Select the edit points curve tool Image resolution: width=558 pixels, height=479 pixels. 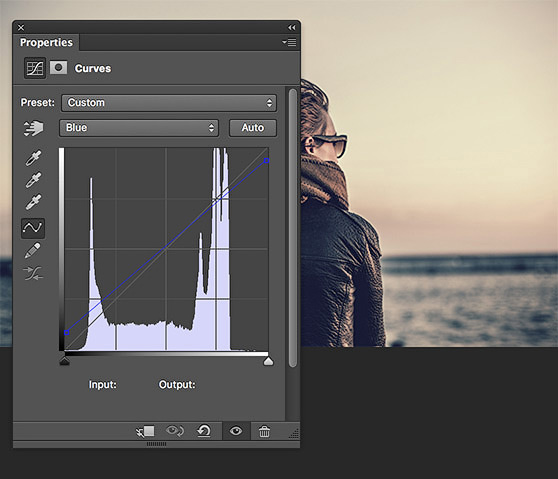[x=33, y=228]
